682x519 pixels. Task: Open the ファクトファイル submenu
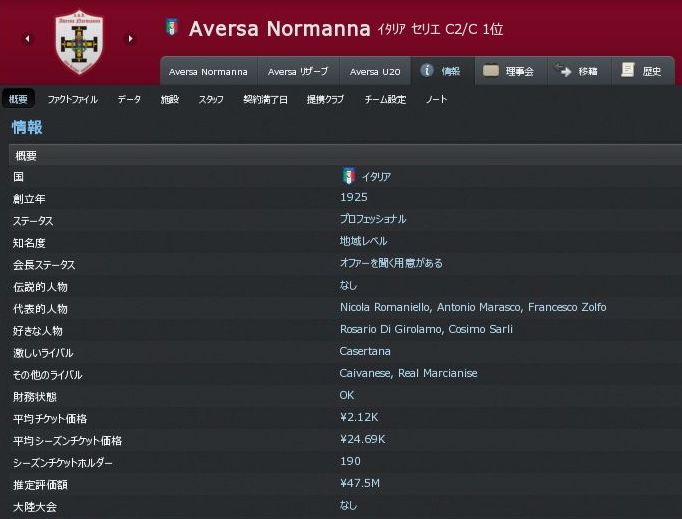72,99
